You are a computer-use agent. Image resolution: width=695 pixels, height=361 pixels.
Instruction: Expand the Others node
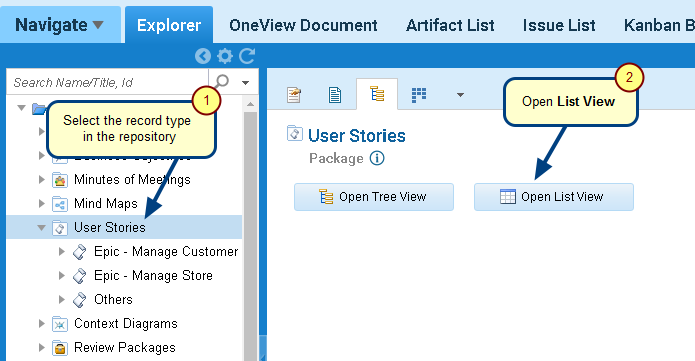pos(62,299)
